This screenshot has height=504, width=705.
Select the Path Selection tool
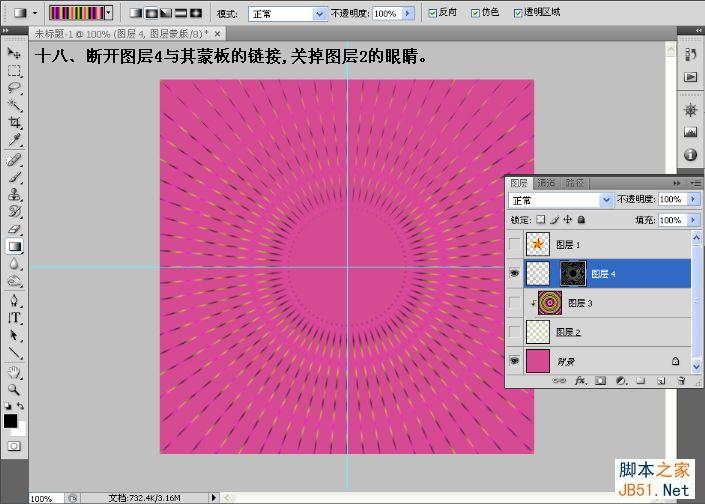tap(14, 335)
